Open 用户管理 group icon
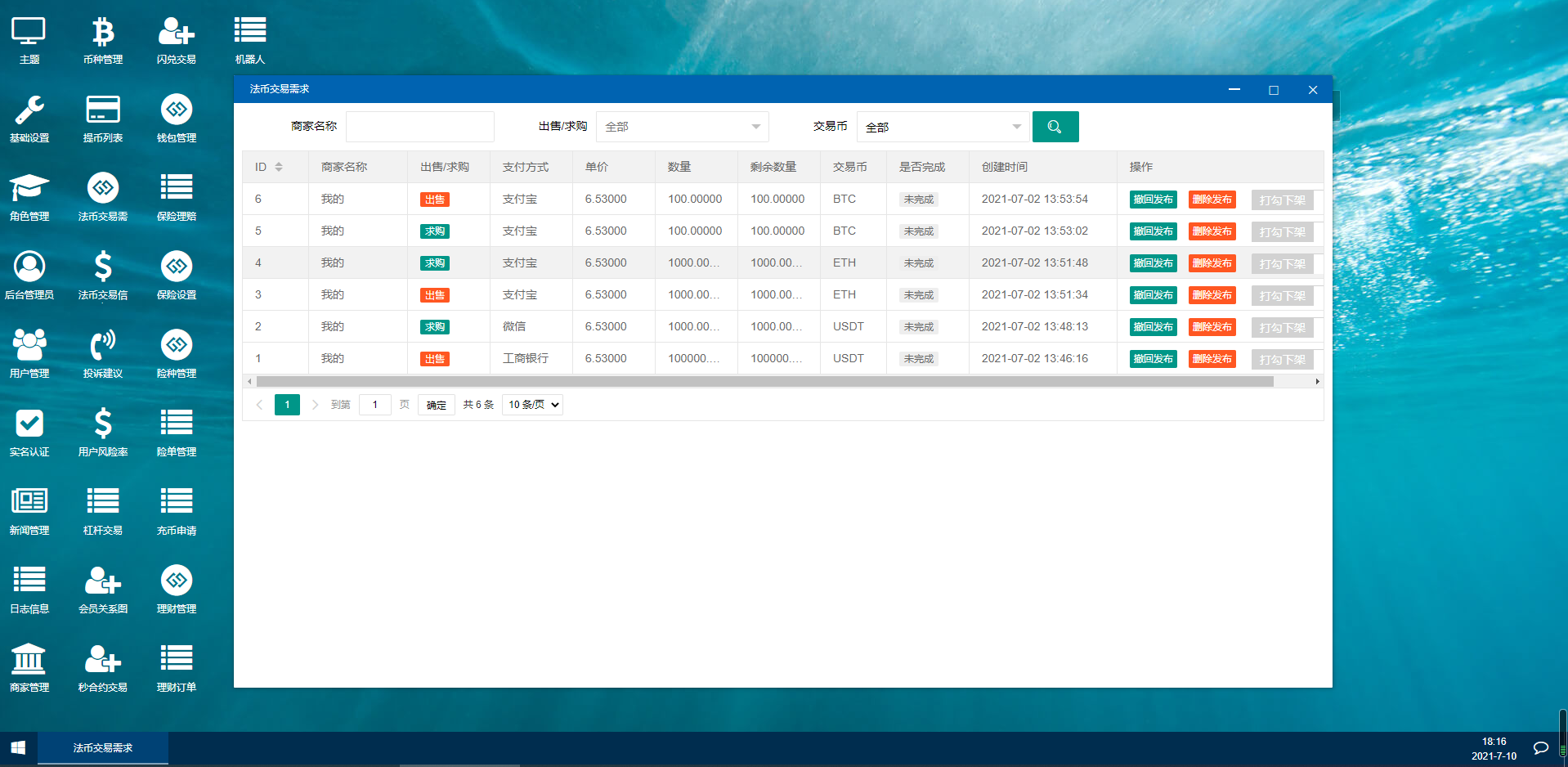1568x767 pixels. pyautogui.click(x=29, y=354)
